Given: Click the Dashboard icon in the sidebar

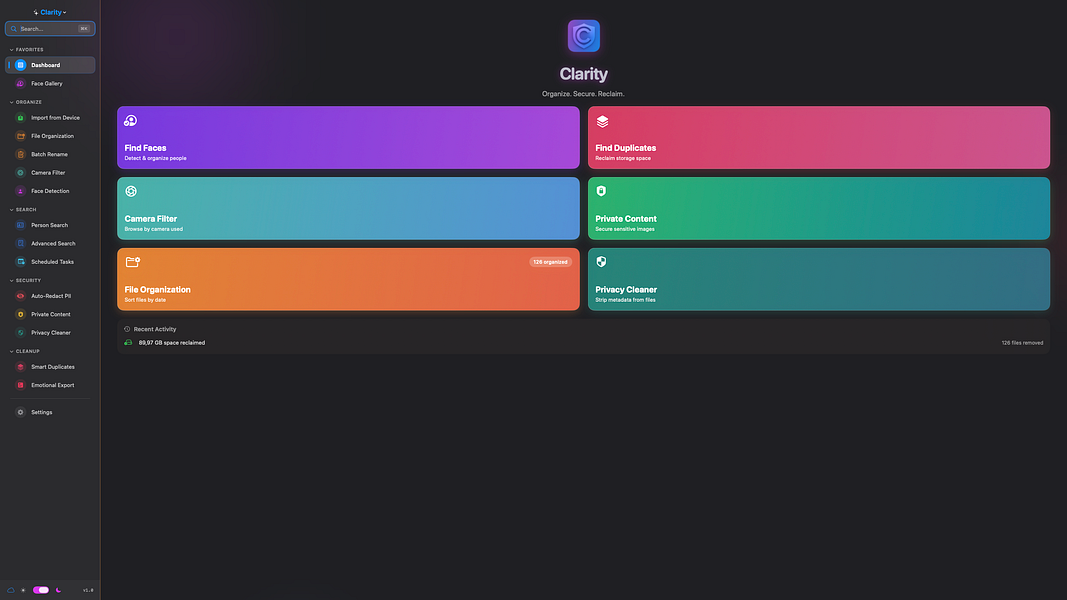Looking at the screenshot, I should 20,65.
